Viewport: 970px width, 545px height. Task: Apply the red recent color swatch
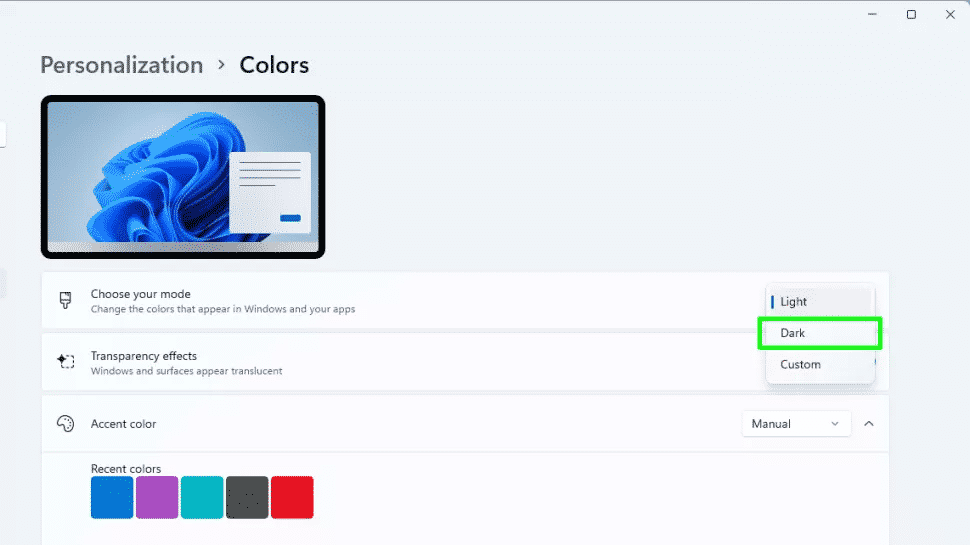(292, 497)
